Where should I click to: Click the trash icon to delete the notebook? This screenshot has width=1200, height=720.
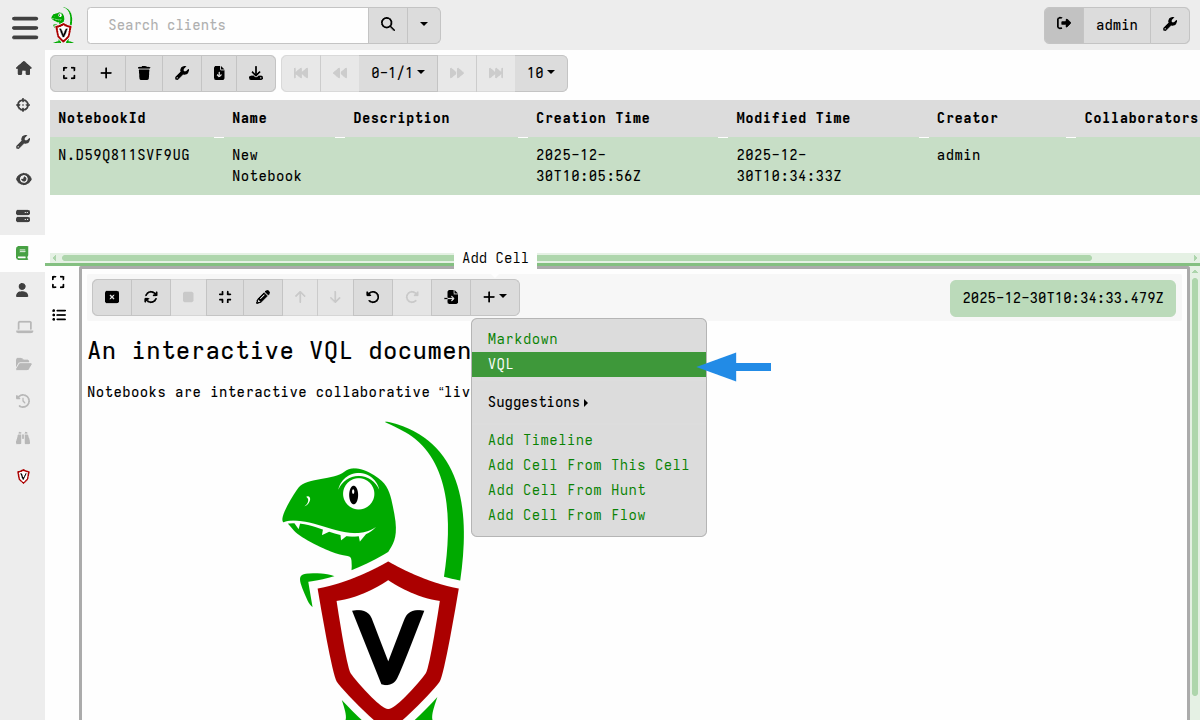click(x=144, y=73)
